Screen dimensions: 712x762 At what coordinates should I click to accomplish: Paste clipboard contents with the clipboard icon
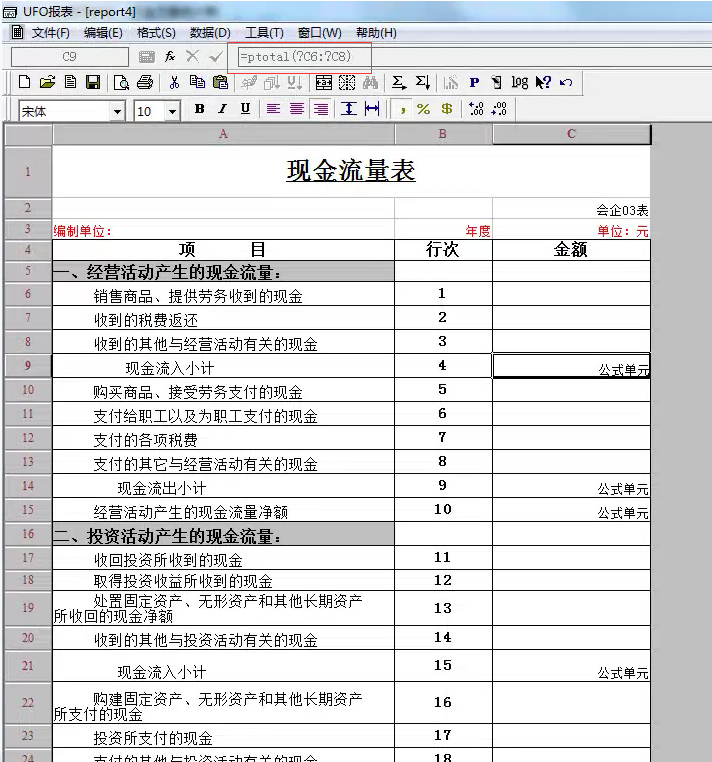(x=220, y=82)
